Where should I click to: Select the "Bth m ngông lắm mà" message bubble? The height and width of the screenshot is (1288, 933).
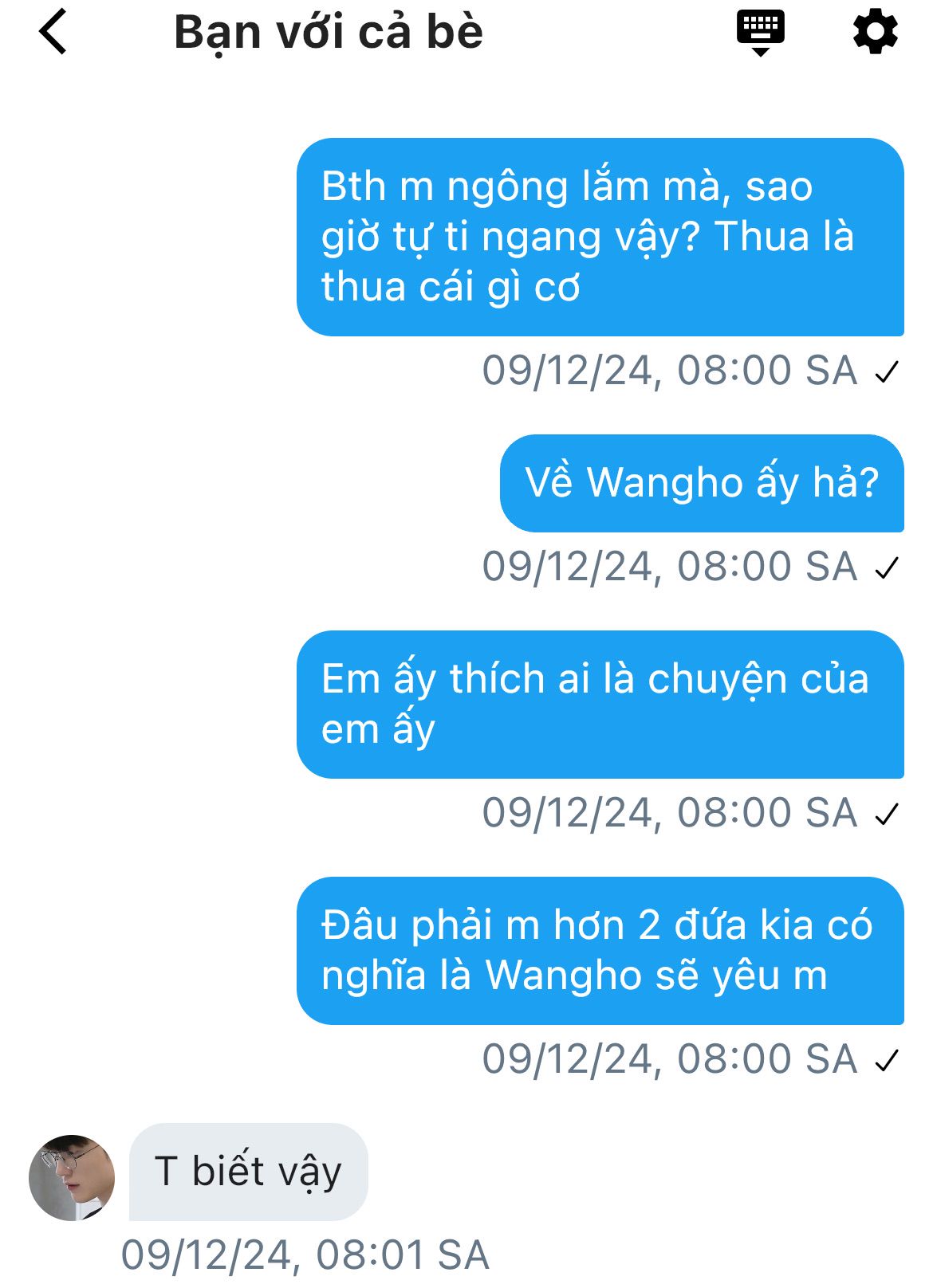pos(600,237)
